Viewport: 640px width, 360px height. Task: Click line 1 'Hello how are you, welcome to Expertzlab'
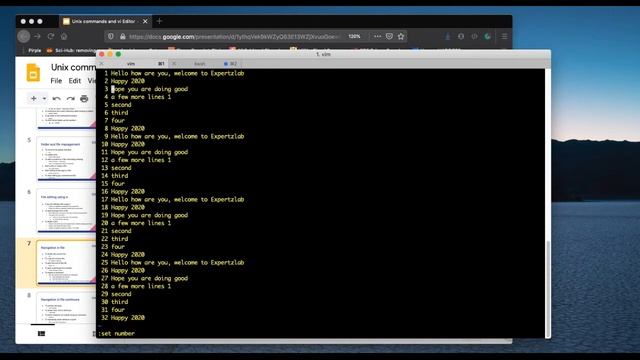[178, 73]
